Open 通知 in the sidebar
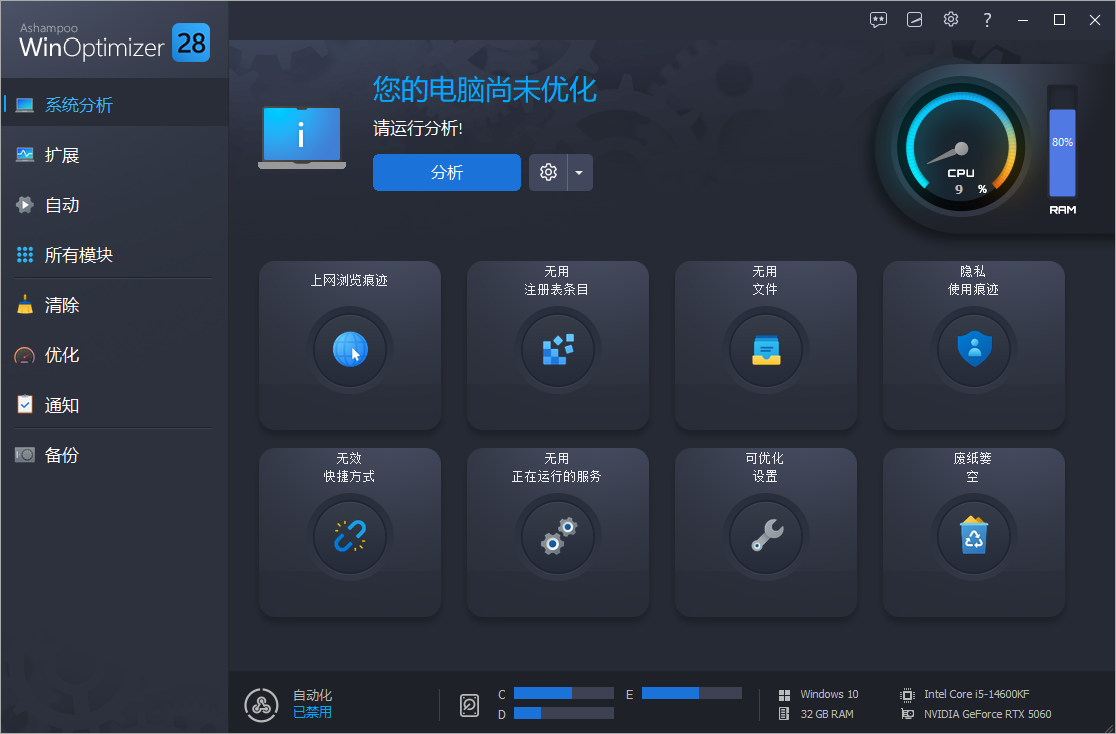Viewport: 1116px width, 734px height. pyautogui.click(x=114, y=405)
